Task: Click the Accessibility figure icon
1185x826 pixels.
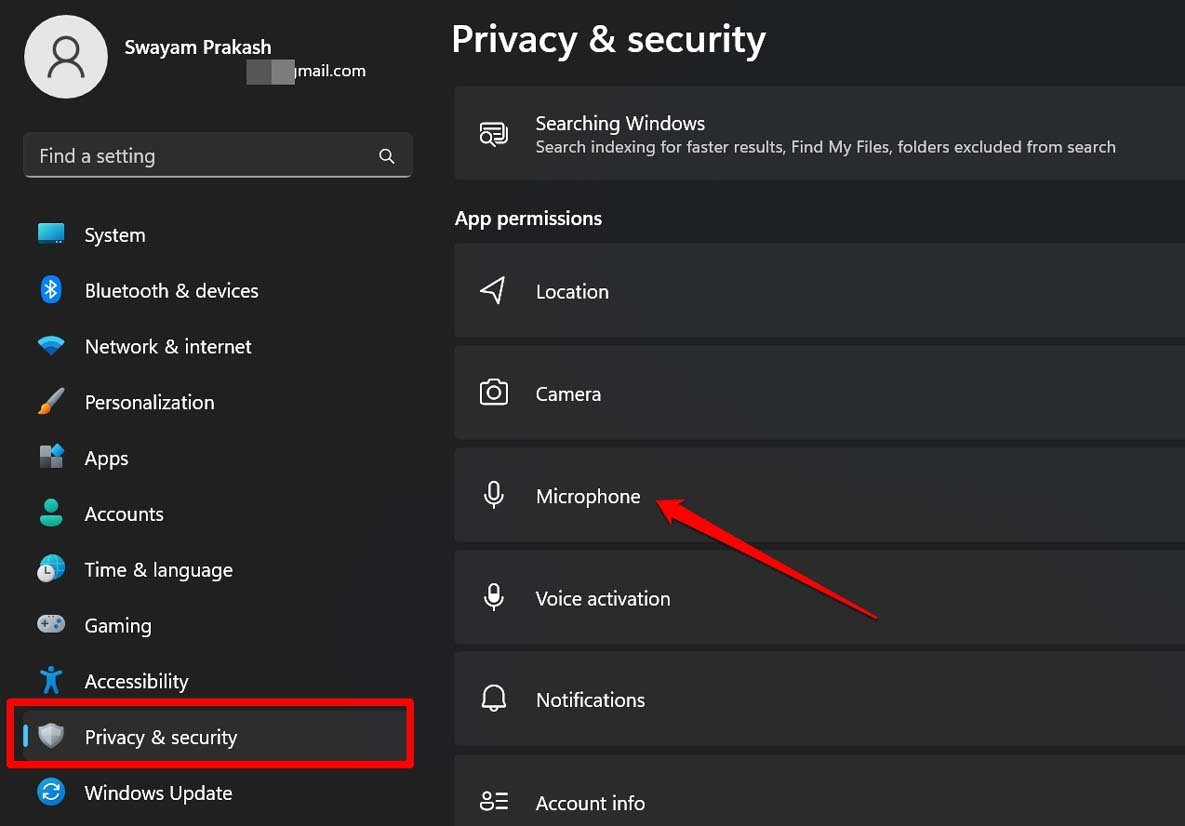Action: click(x=51, y=681)
